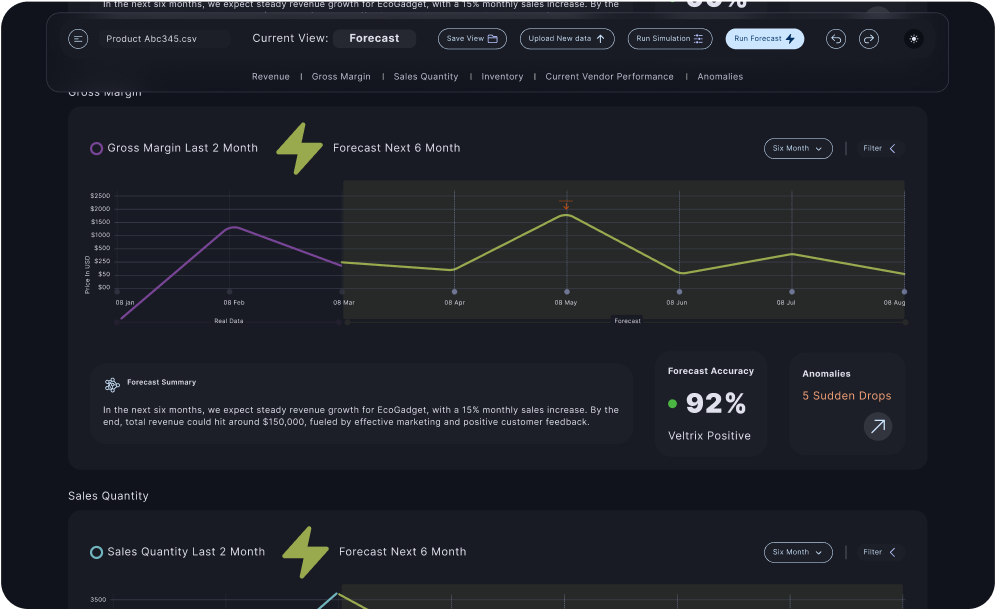This screenshot has height=609, width=995.
Task: Click the 5 Sudden Drops link
Action: (x=847, y=396)
